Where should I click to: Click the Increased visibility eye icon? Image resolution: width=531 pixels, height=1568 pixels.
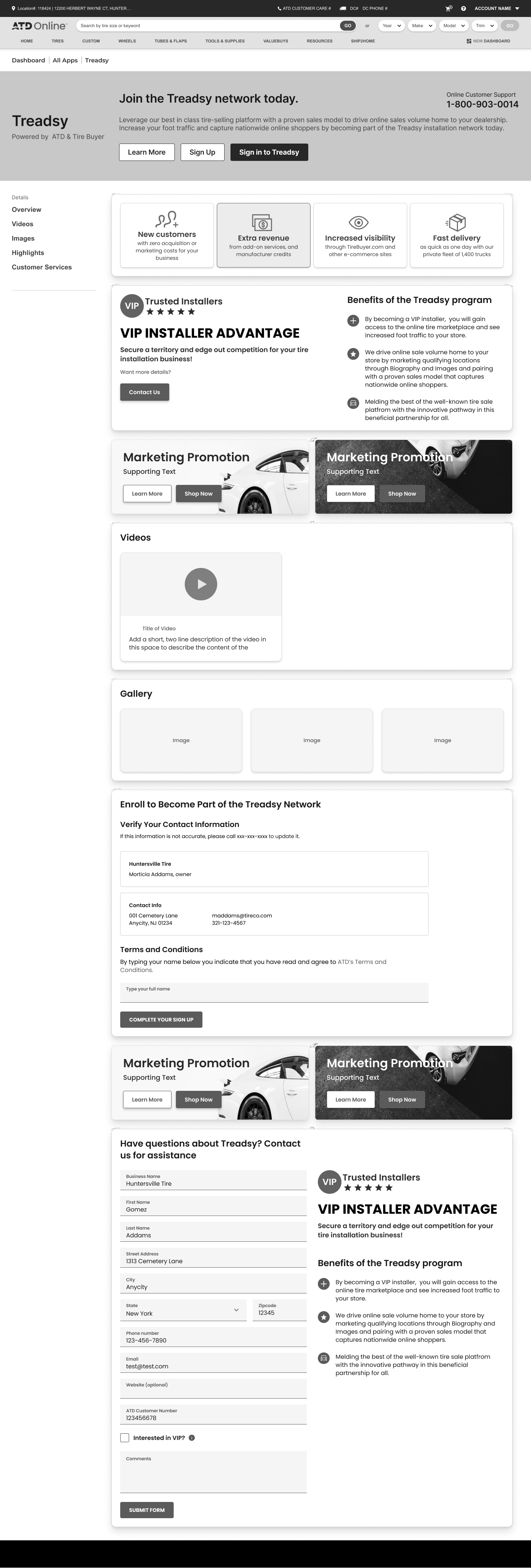(359, 222)
